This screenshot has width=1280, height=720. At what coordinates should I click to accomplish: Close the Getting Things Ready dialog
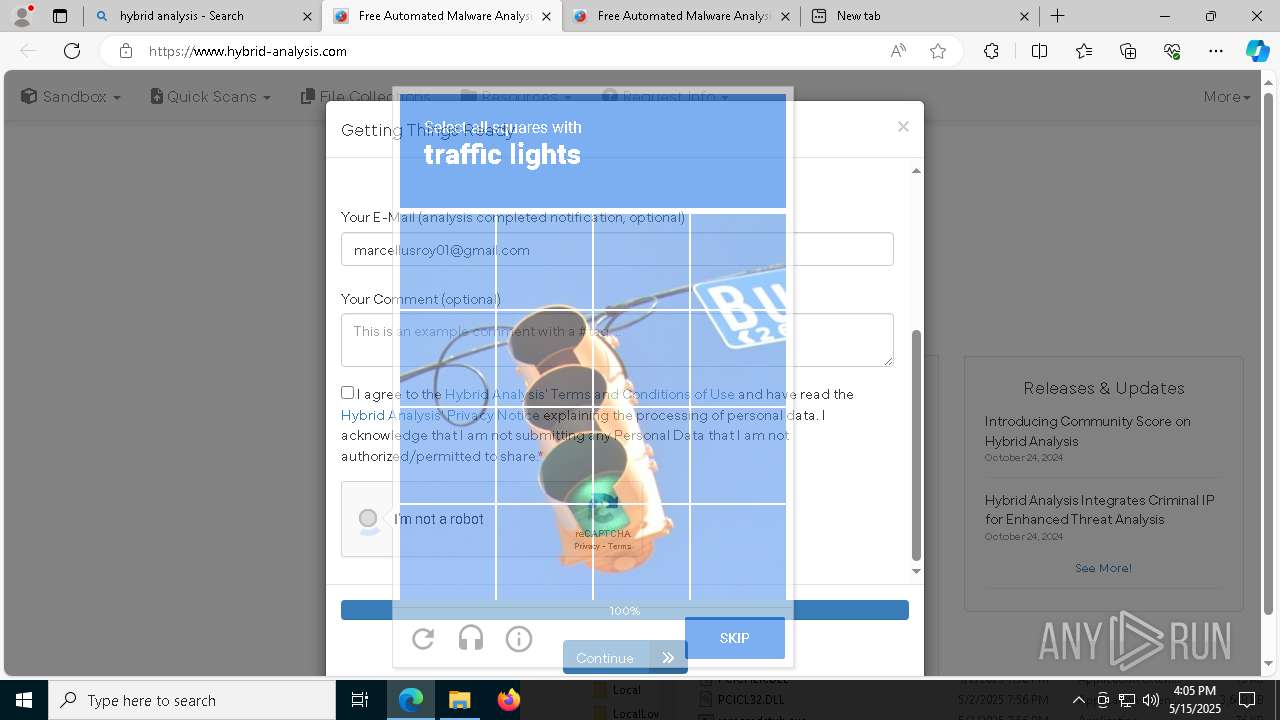click(x=903, y=126)
